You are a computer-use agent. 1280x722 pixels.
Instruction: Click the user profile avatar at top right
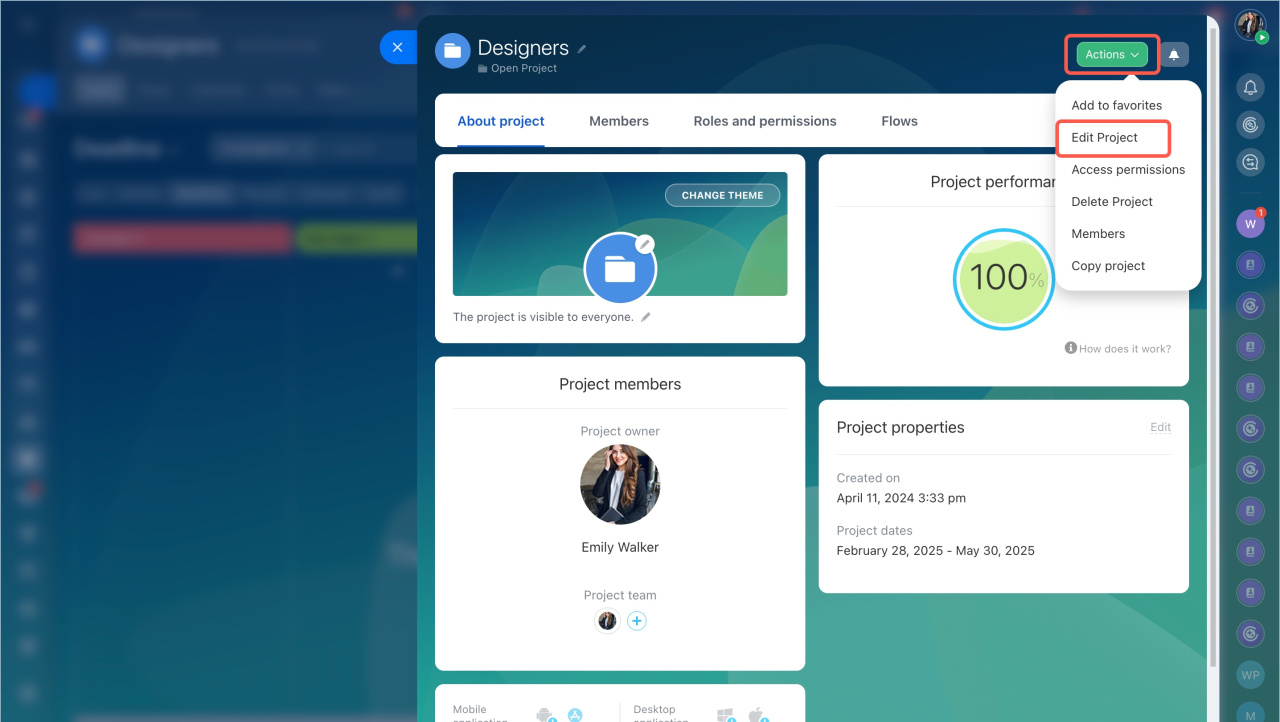[x=1250, y=26]
